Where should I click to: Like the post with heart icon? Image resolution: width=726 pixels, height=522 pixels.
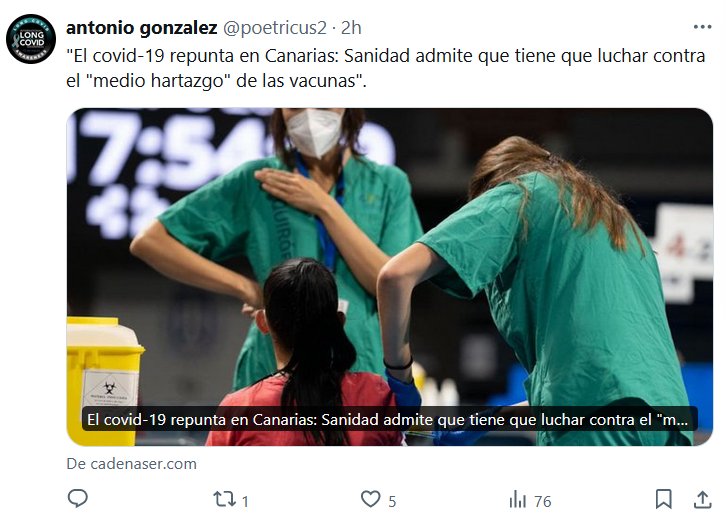(x=370, y=499)
